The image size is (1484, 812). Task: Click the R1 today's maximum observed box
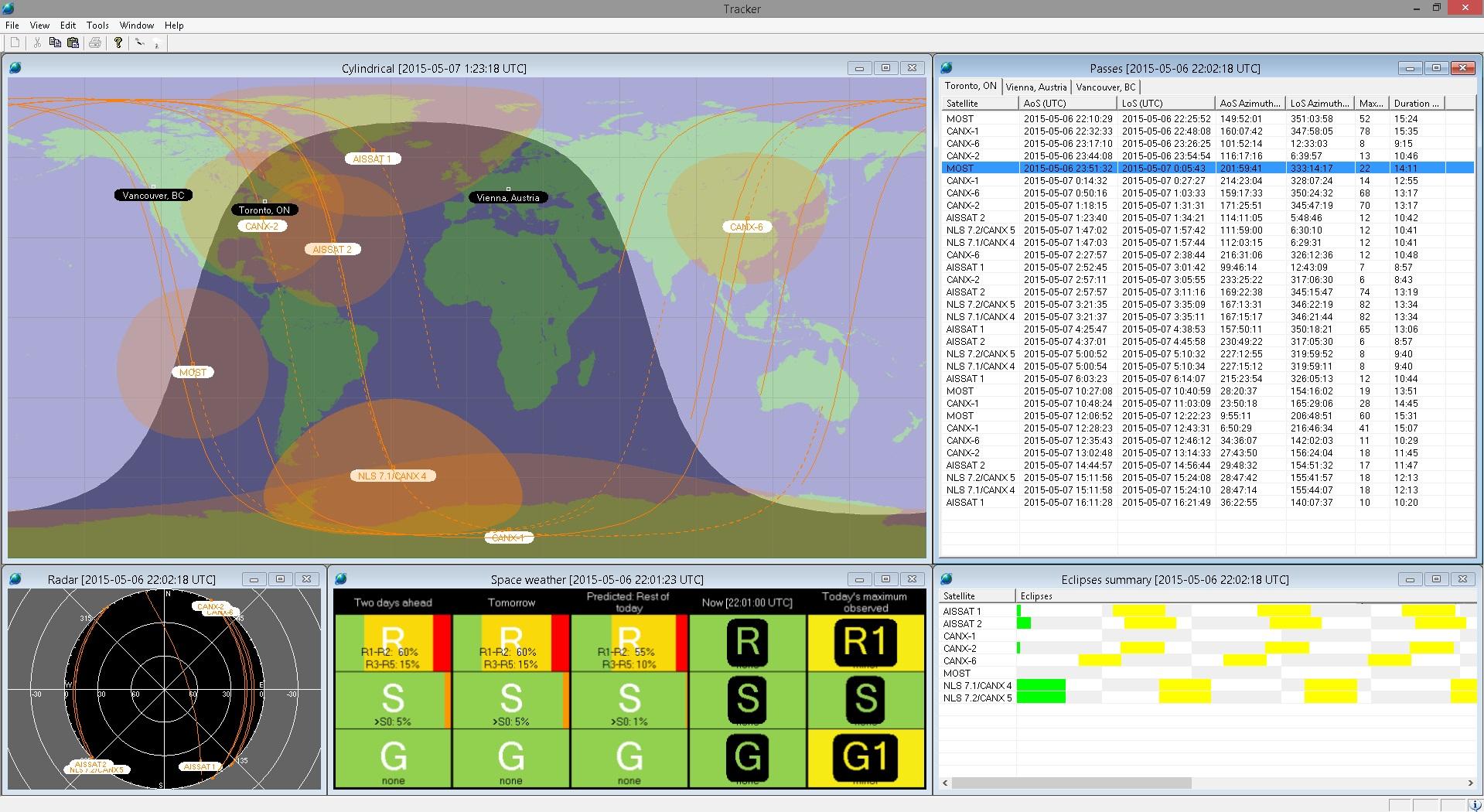pos(865,643)
